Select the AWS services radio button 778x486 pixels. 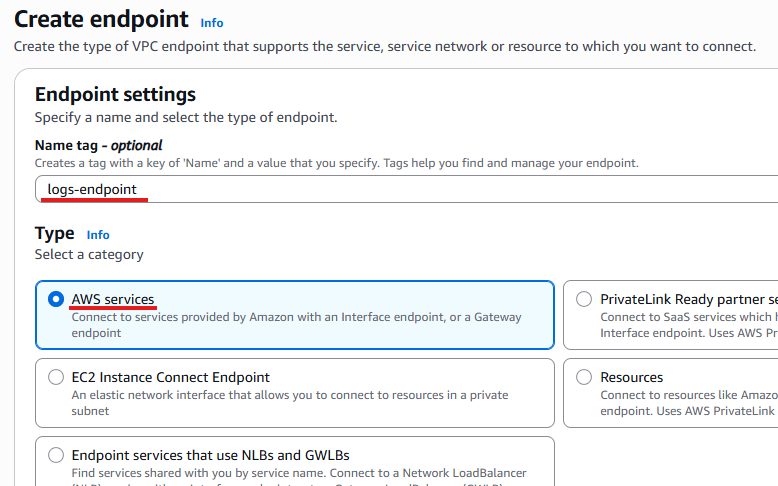56,299
